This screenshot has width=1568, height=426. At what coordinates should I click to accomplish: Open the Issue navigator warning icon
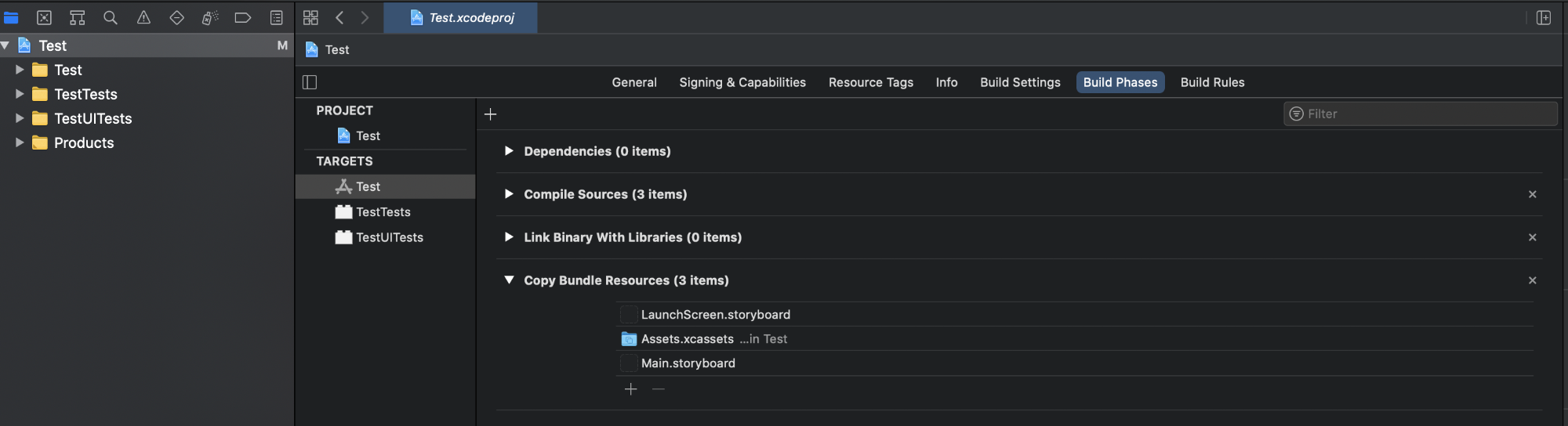tap(143, 17)
